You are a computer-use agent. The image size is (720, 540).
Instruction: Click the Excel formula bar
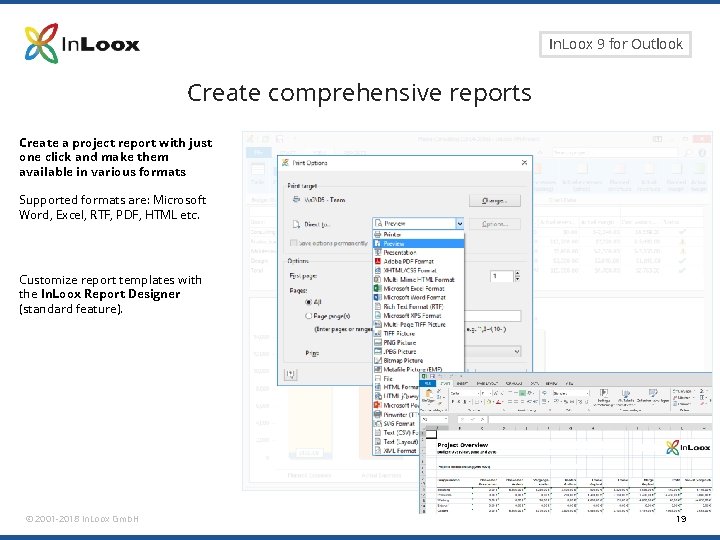599,419
